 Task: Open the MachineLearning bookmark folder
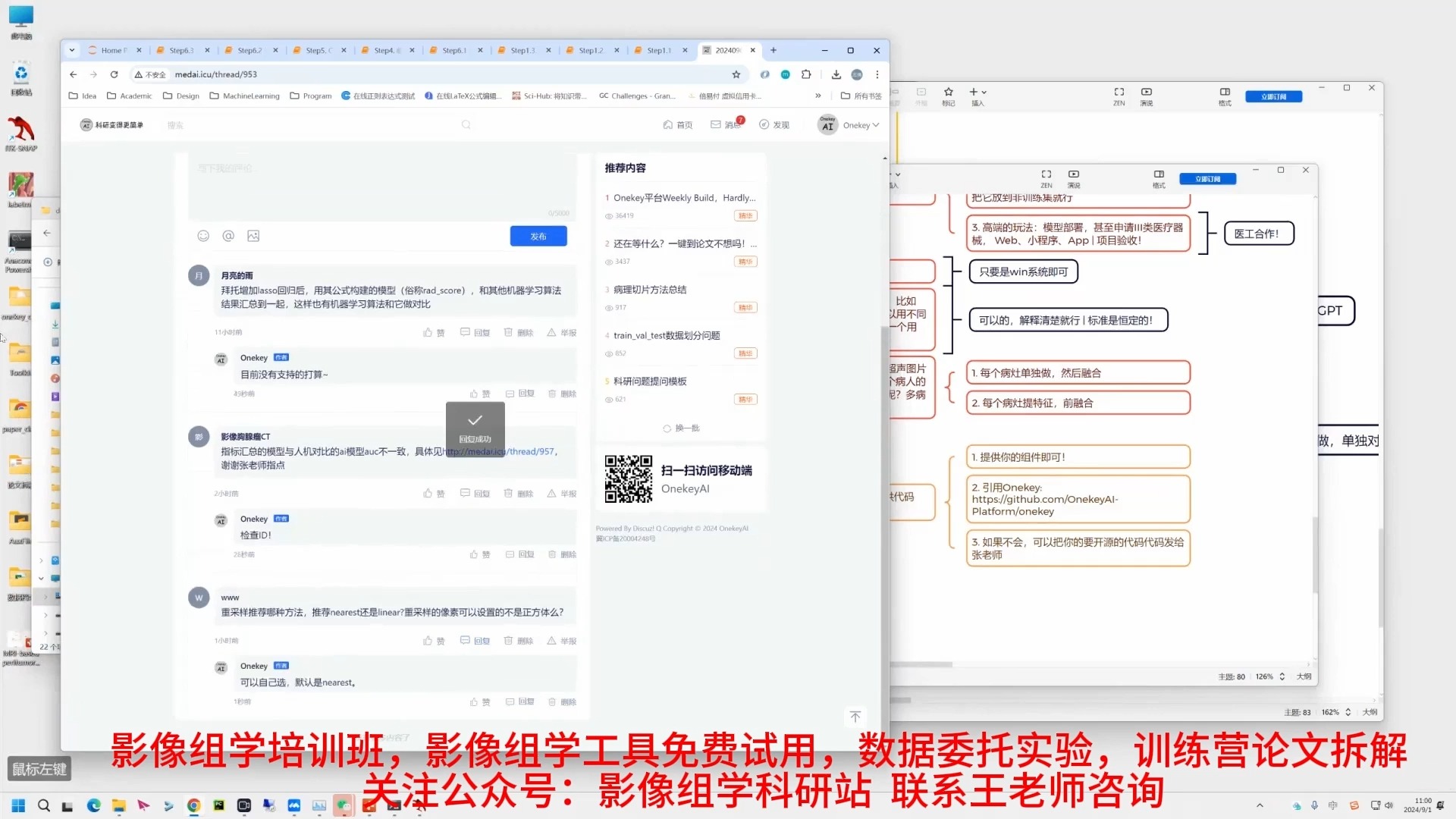244,96
